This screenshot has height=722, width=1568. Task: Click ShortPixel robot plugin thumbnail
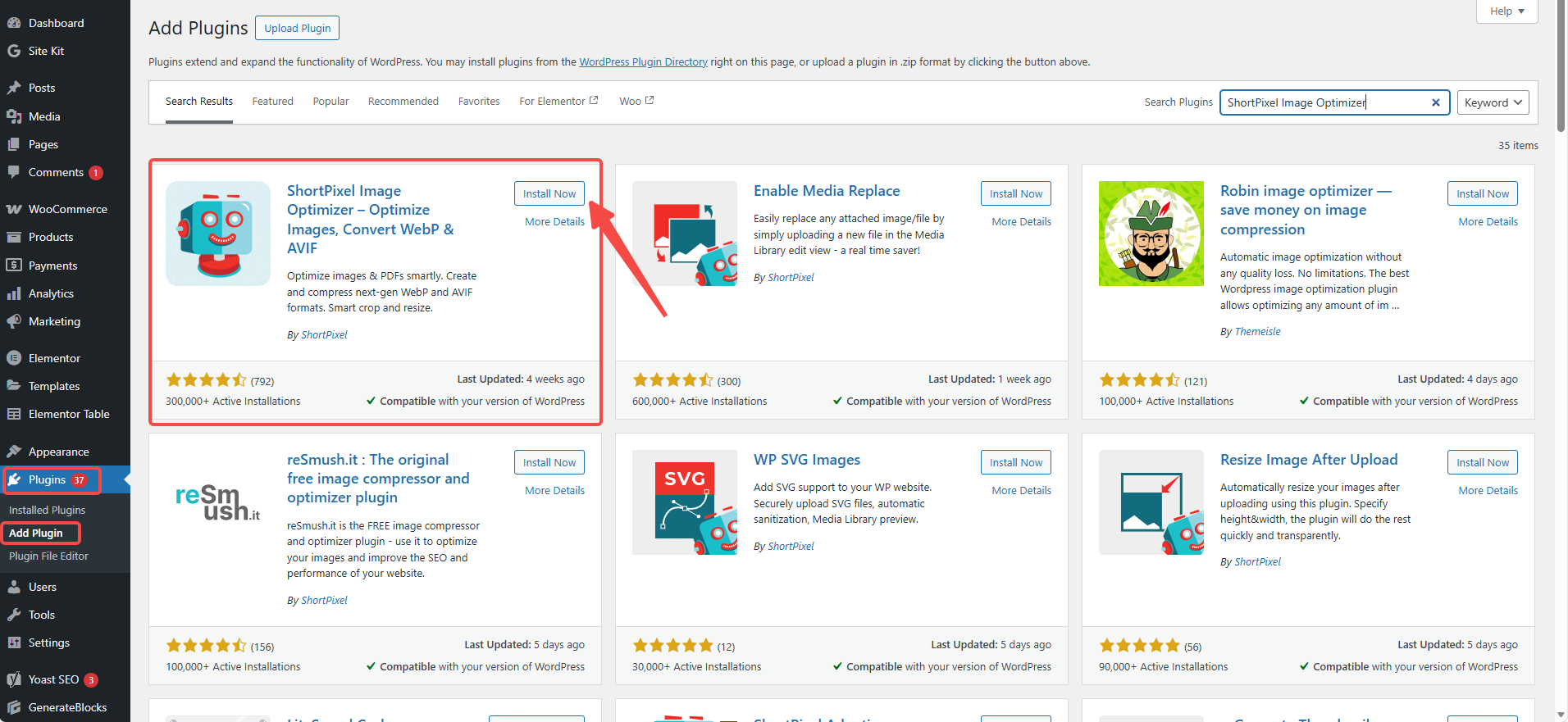218,234
